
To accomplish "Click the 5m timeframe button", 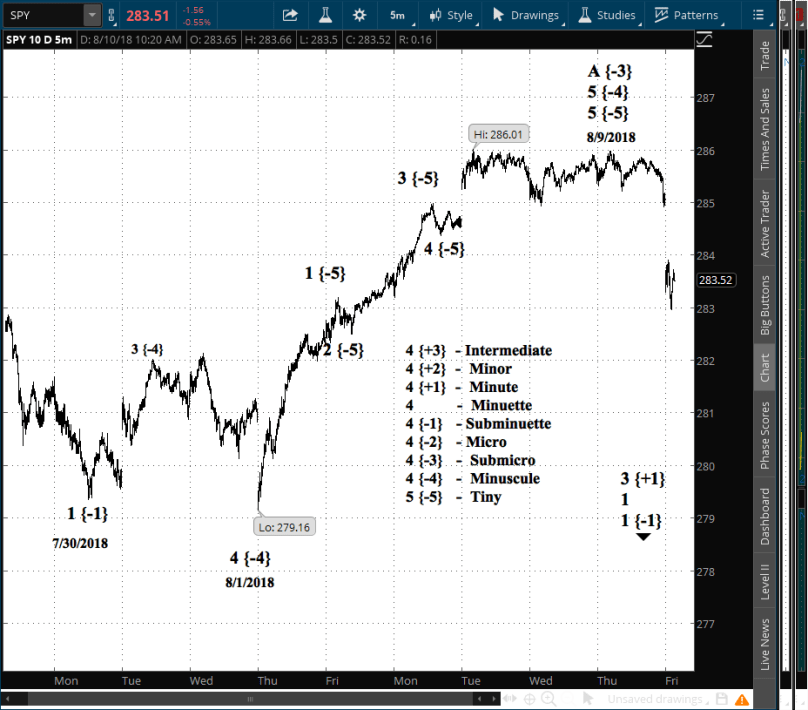I will point(397,15).
